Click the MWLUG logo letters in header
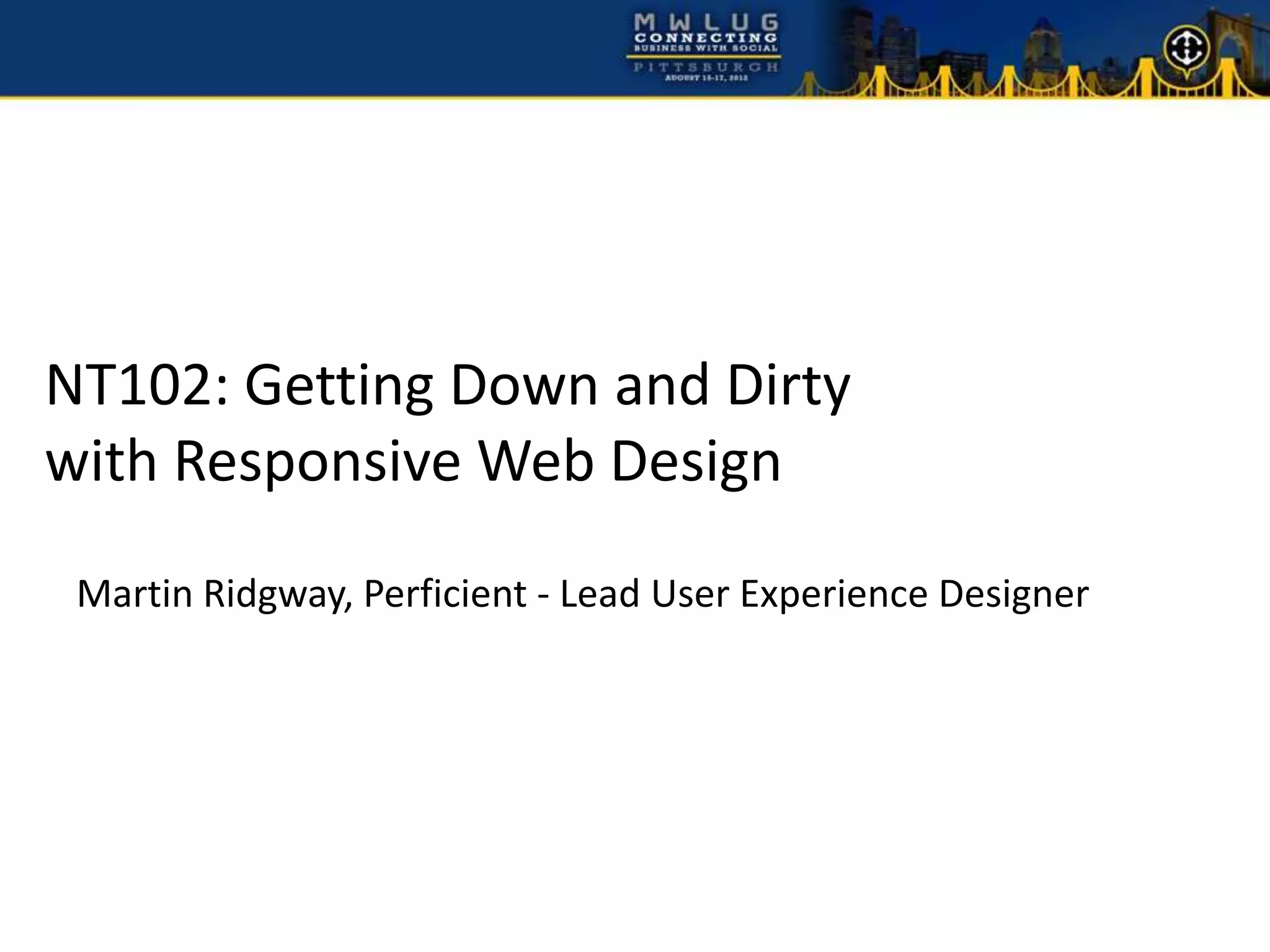The height and width of the screenshot is (952, 1270). pos(706,23)
